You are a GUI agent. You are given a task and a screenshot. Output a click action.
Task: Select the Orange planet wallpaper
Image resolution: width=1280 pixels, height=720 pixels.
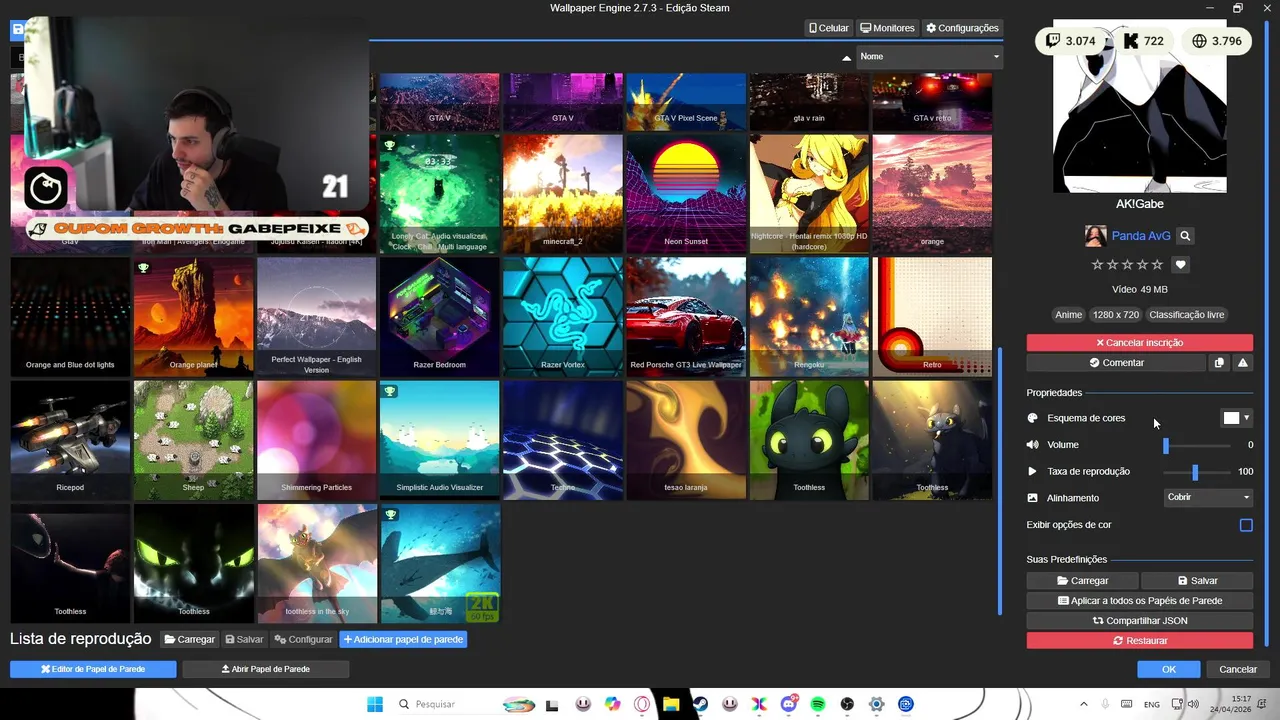pos(194,317)
